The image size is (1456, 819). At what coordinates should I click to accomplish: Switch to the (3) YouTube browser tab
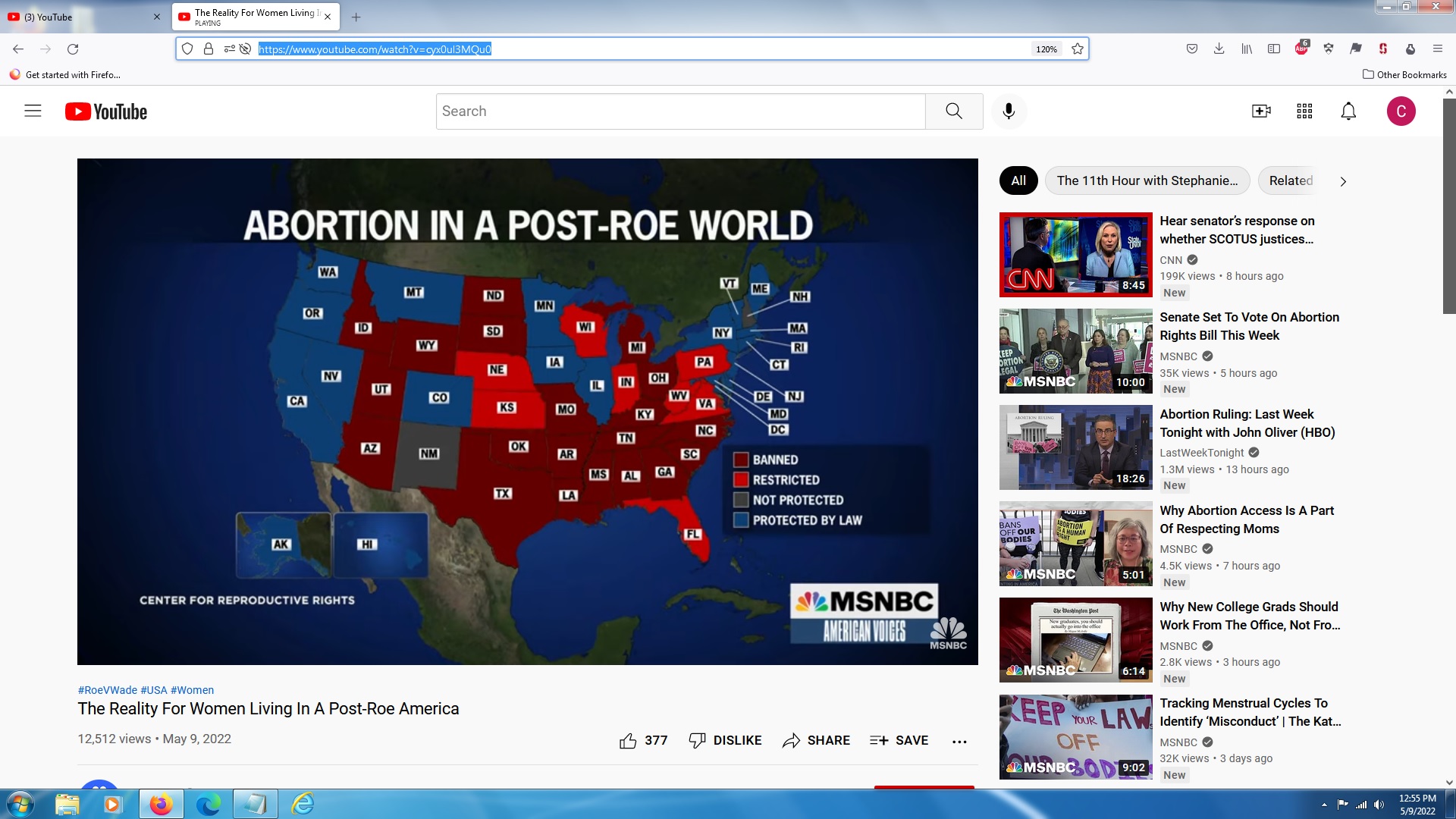pos(76,17)
